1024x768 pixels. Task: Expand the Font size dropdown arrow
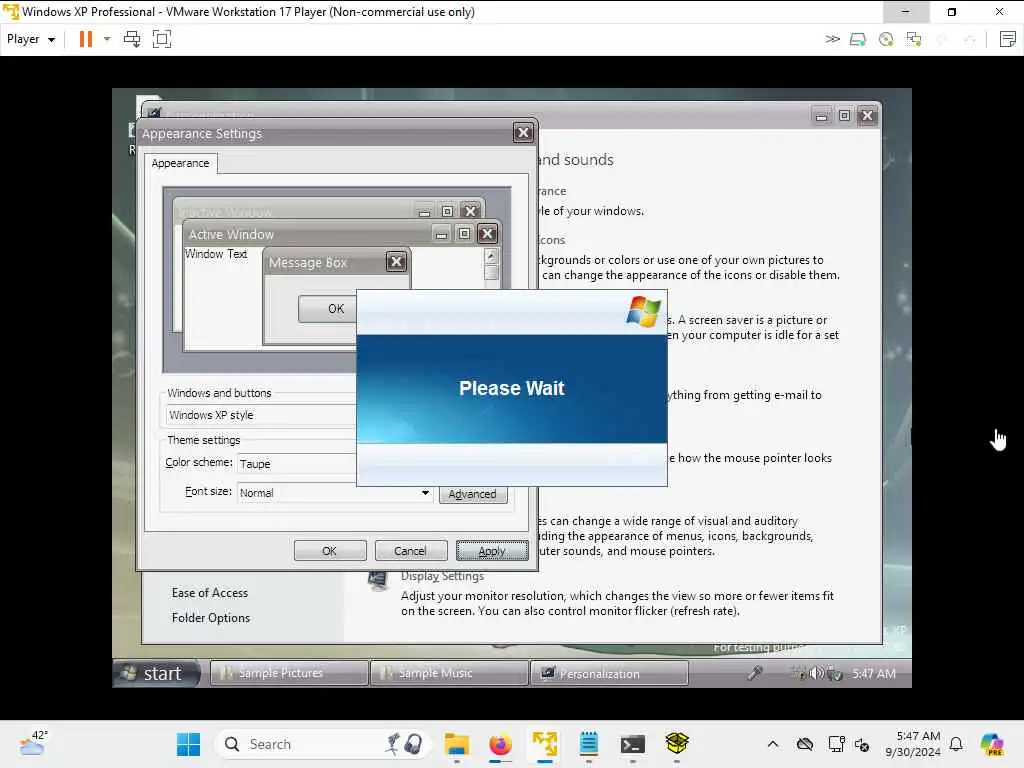(425, 492)
